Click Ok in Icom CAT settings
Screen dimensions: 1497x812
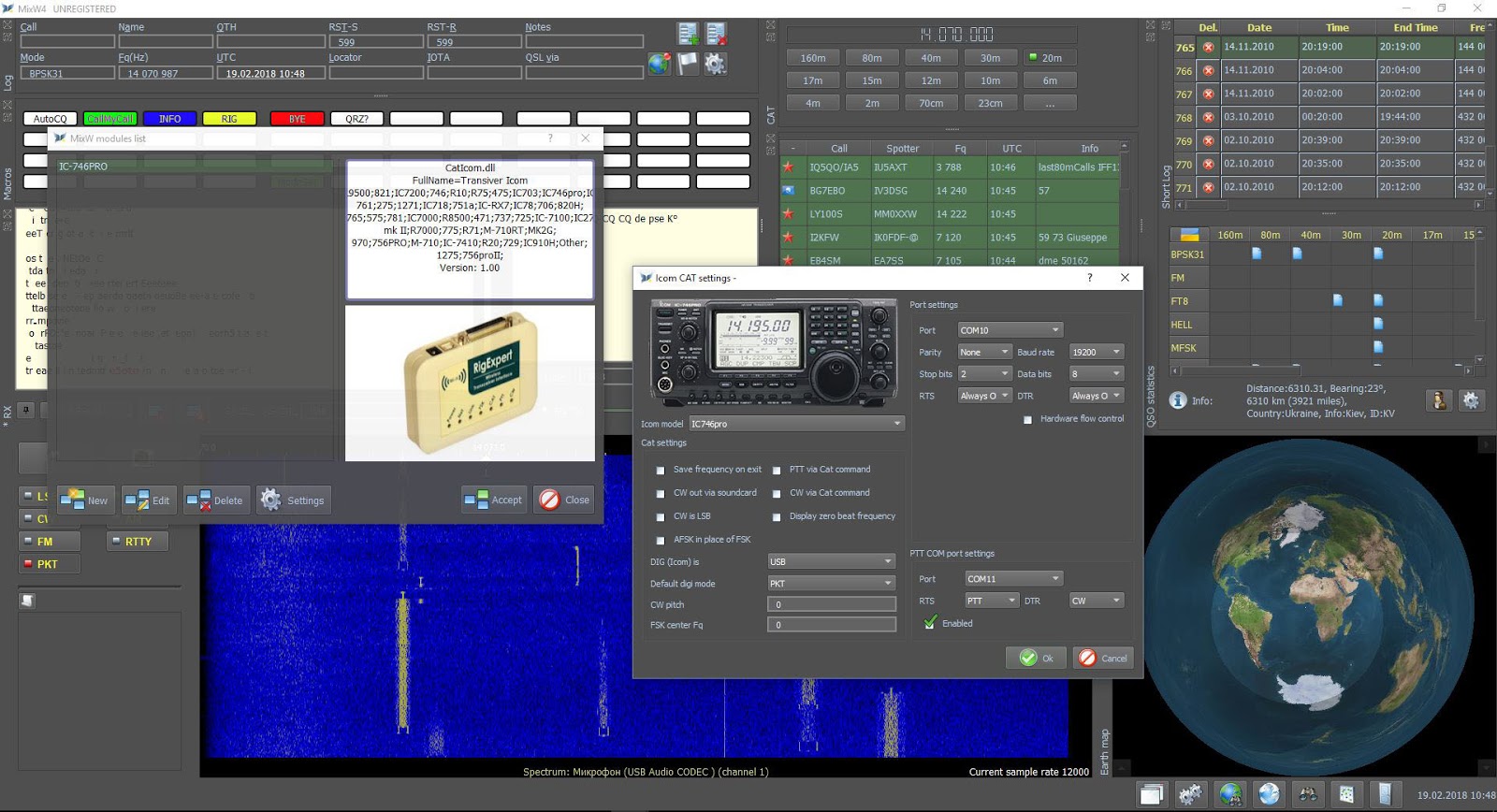[x=1036, y=658]
